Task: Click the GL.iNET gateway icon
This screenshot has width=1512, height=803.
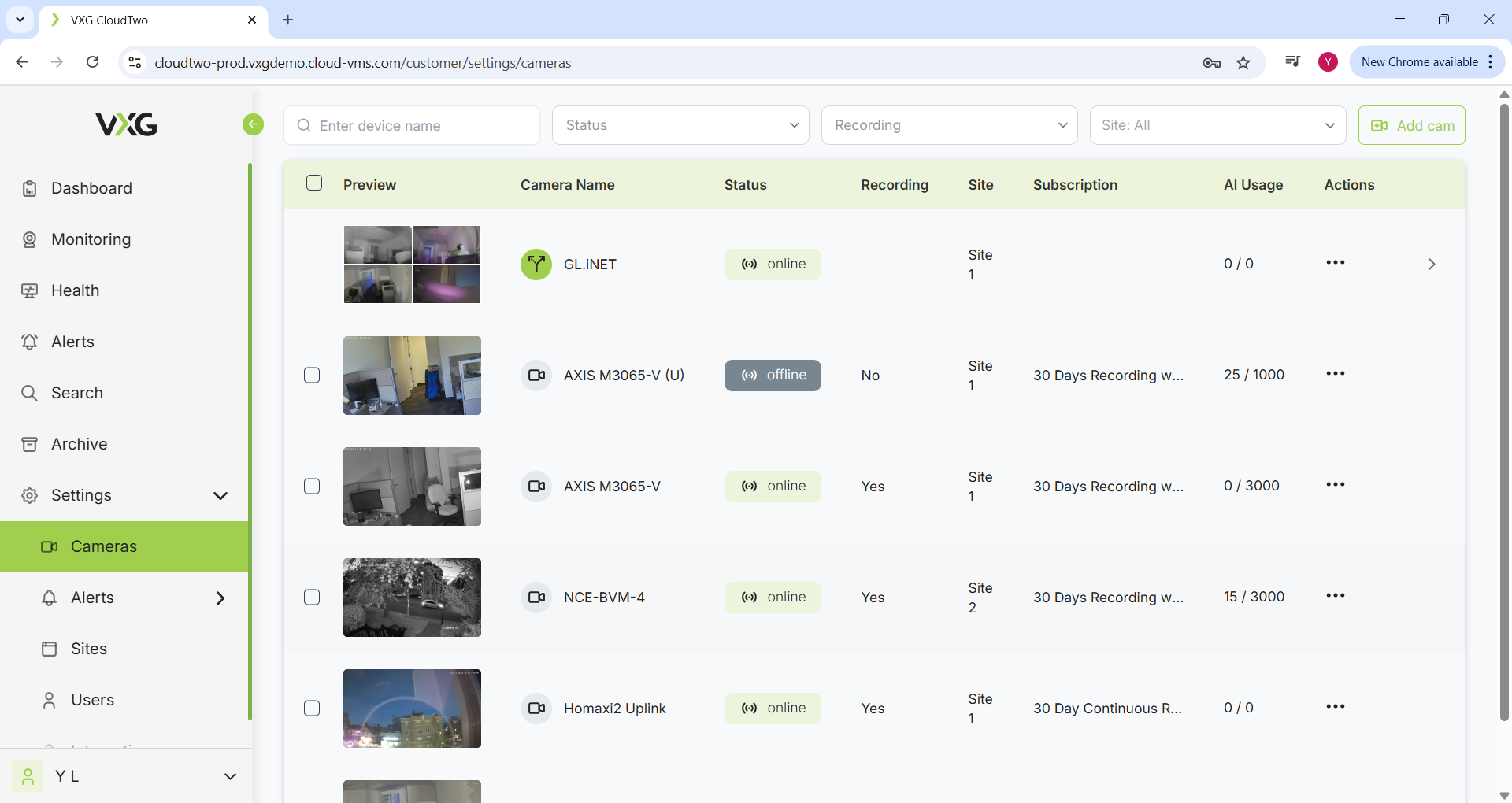Action: tap(535, 265)
